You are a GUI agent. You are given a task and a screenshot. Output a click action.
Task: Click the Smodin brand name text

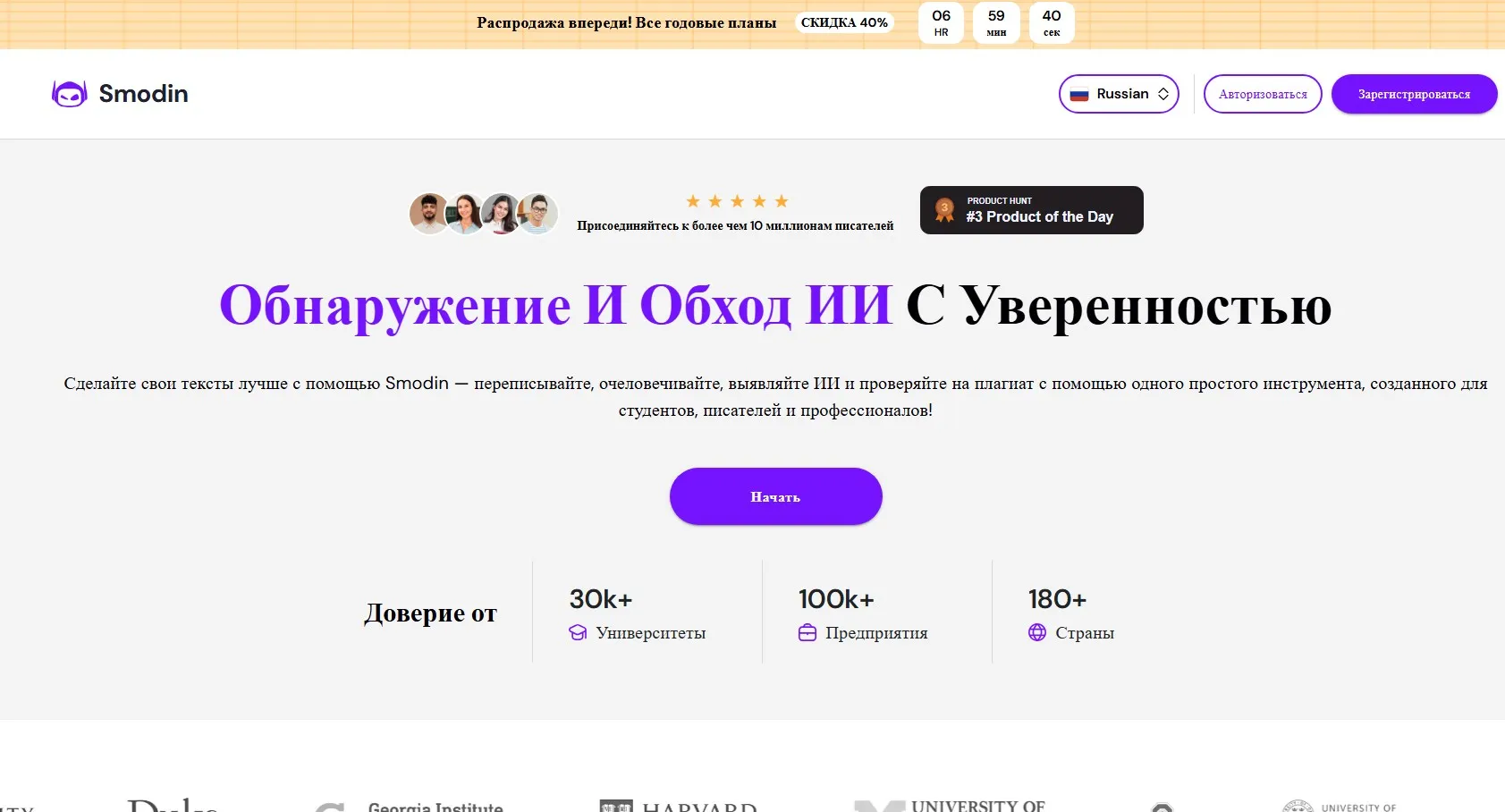click(x=143, y=94)
